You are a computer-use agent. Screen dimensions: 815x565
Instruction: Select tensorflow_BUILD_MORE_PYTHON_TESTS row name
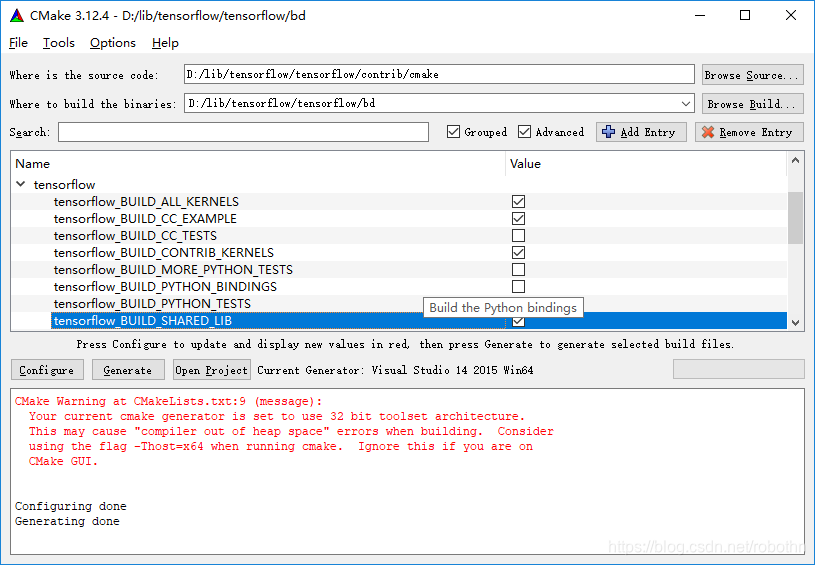click(x=173, y=270)
